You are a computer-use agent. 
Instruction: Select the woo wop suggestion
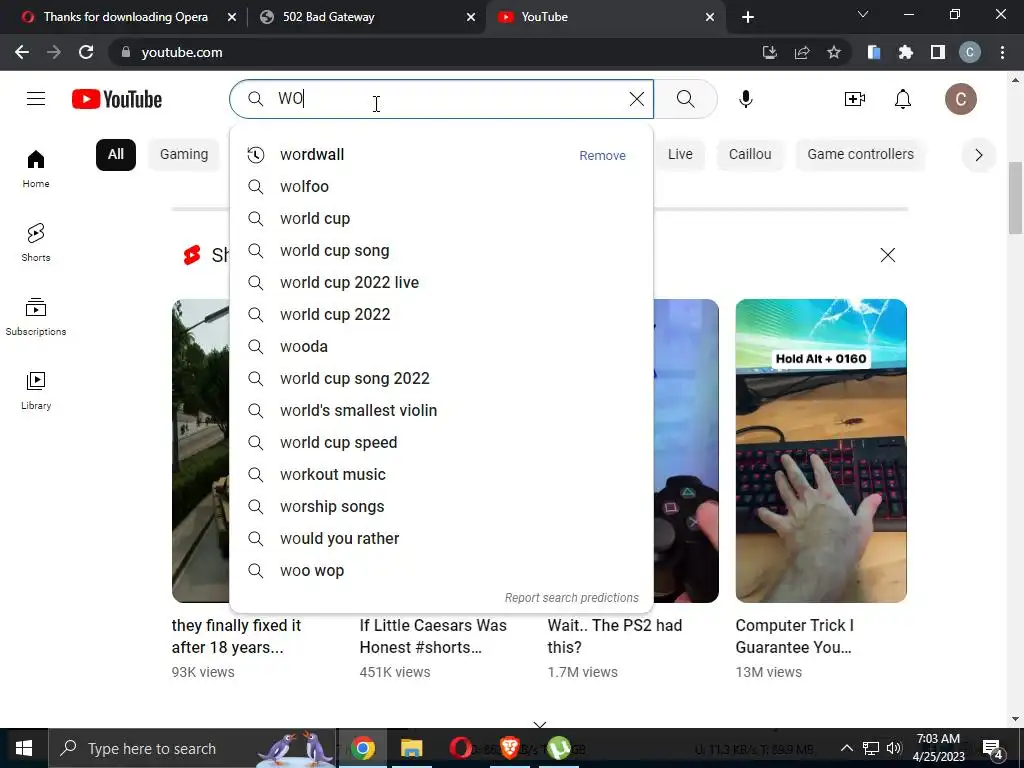click(x=441, y=571)
